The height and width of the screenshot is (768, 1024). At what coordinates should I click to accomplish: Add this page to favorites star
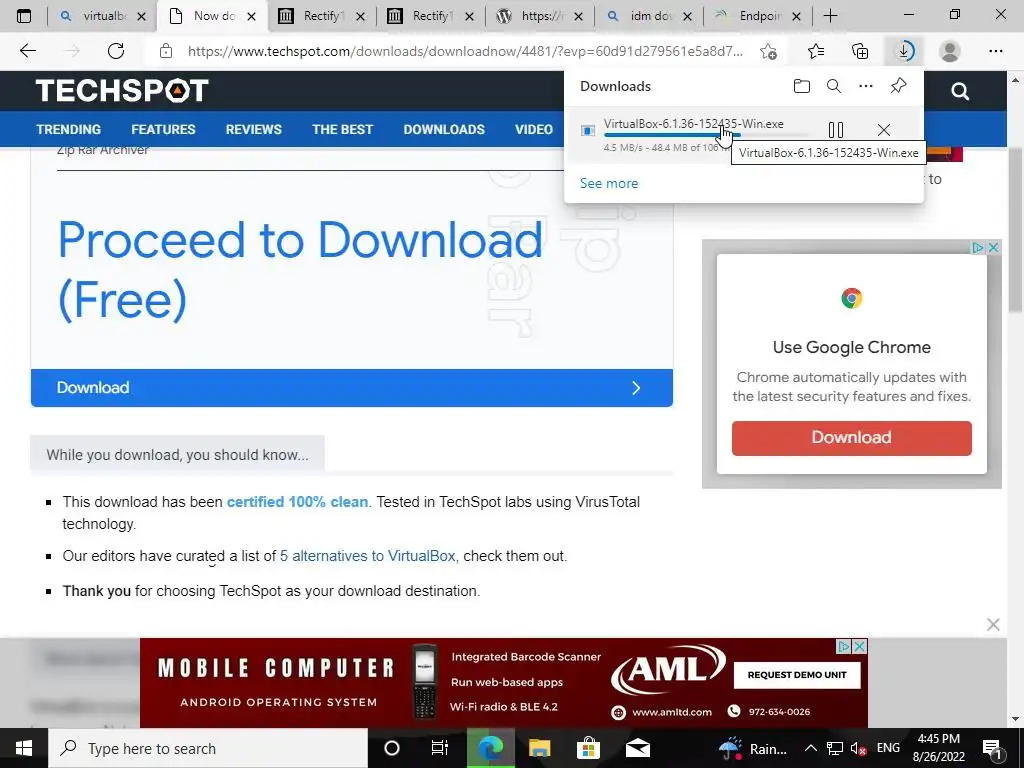point(769,51)
